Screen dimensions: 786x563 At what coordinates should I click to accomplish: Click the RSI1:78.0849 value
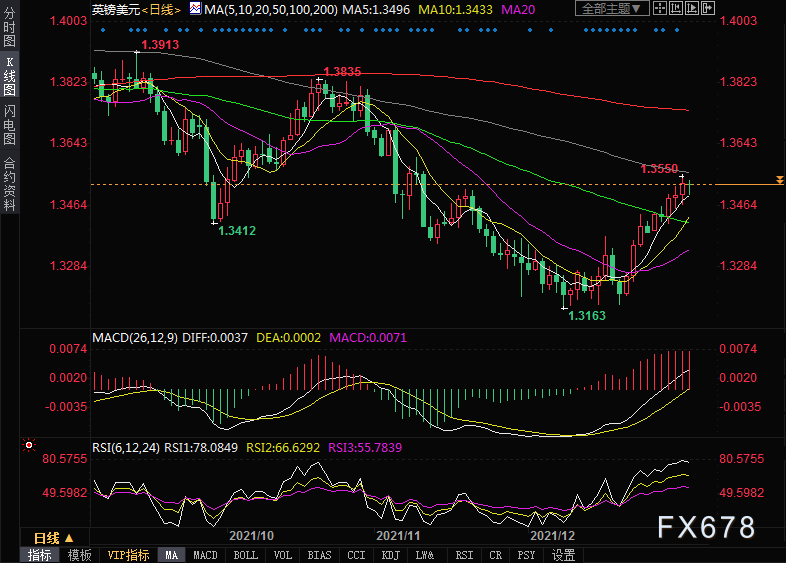pos(201,447)
